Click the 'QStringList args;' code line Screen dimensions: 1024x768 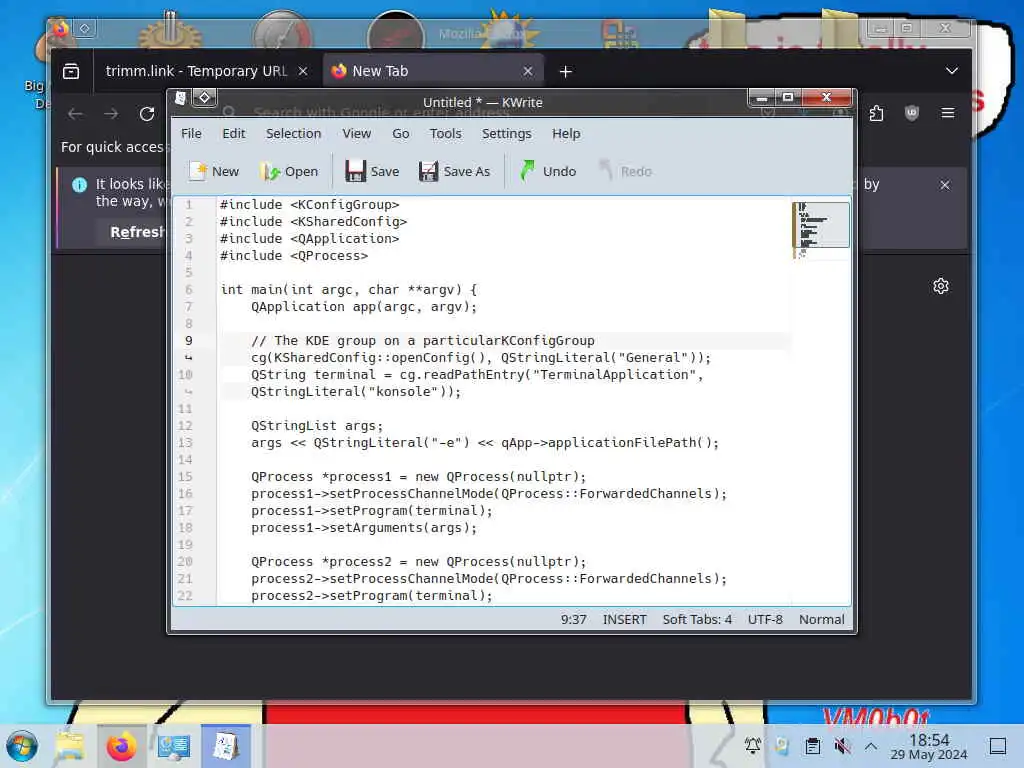(x=317, y=426)
